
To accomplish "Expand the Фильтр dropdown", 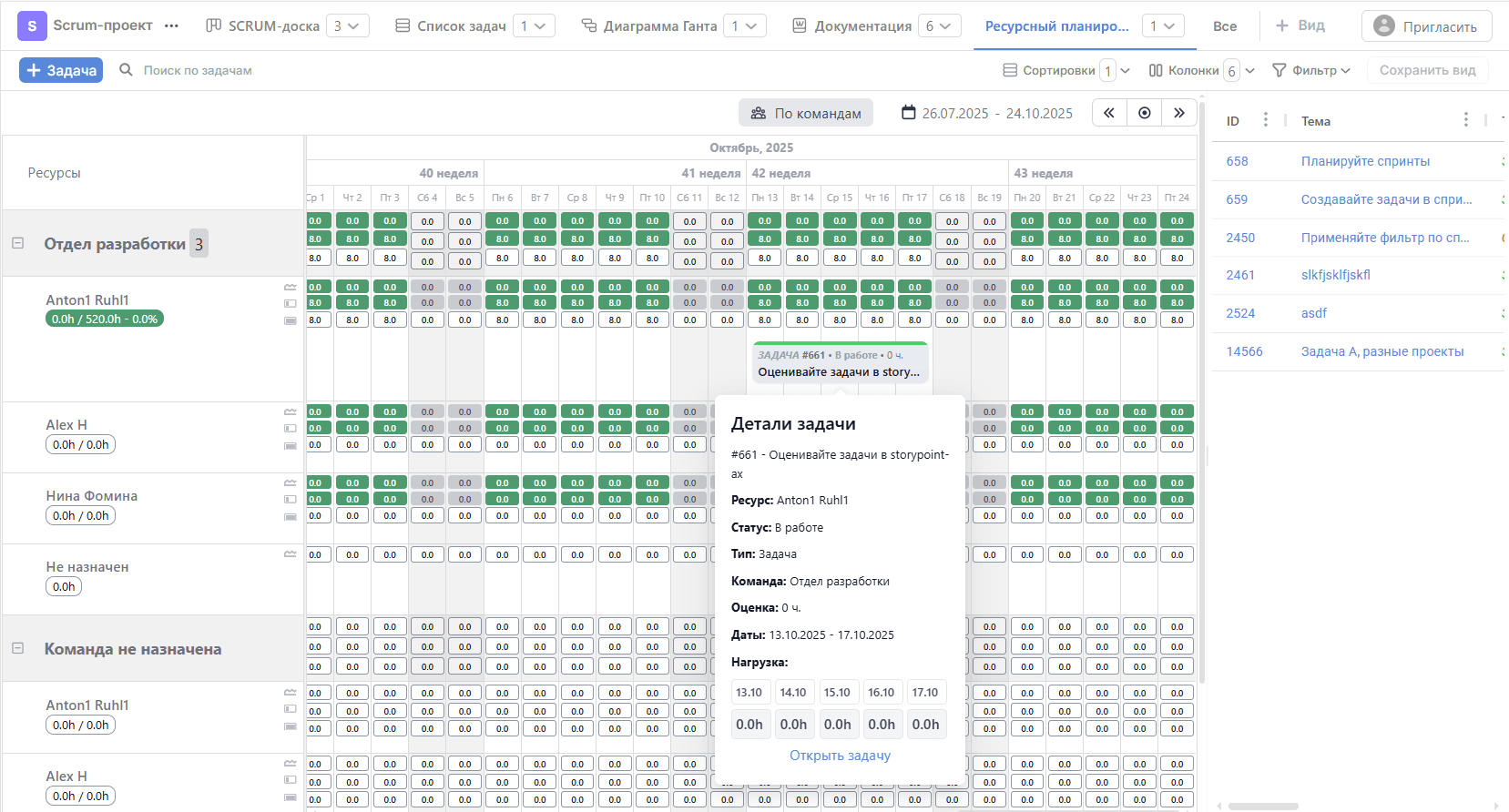I will (x=1310, y=70).
